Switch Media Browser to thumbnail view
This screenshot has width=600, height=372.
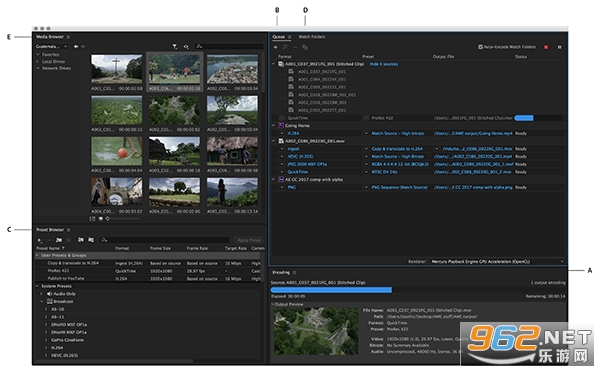pyautogui.click(x=101, y=219)
